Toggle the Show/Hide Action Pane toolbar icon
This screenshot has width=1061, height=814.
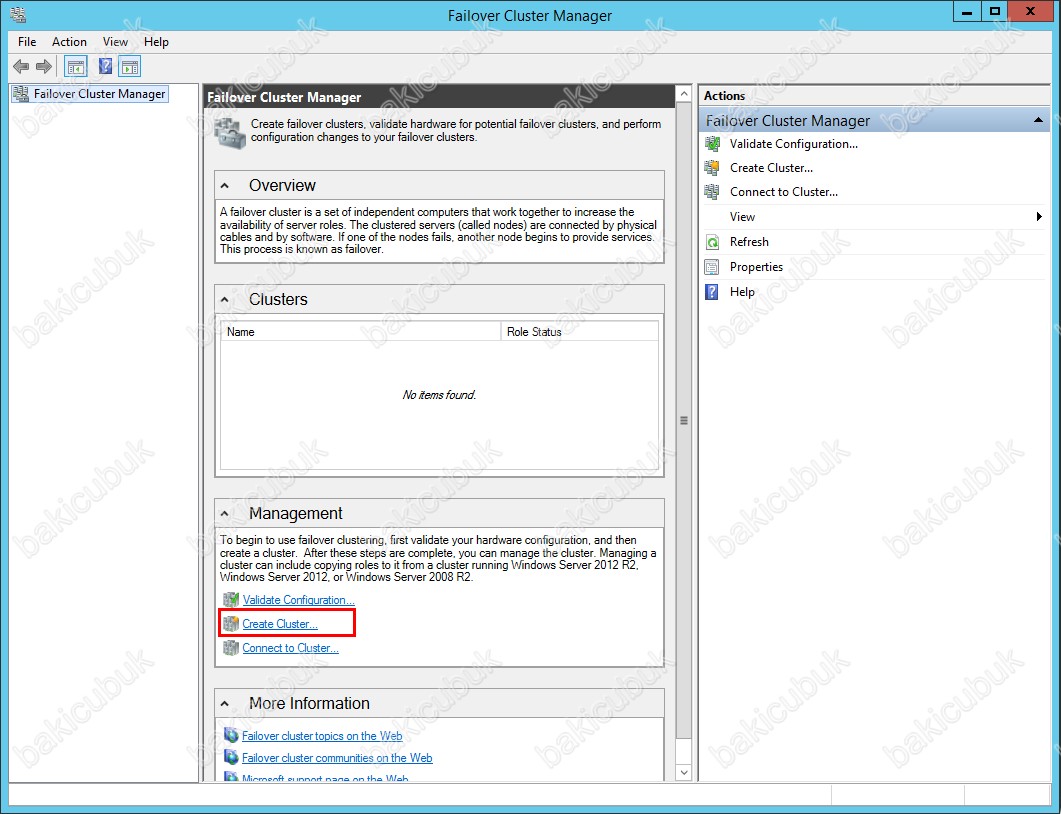pos(129,66)
